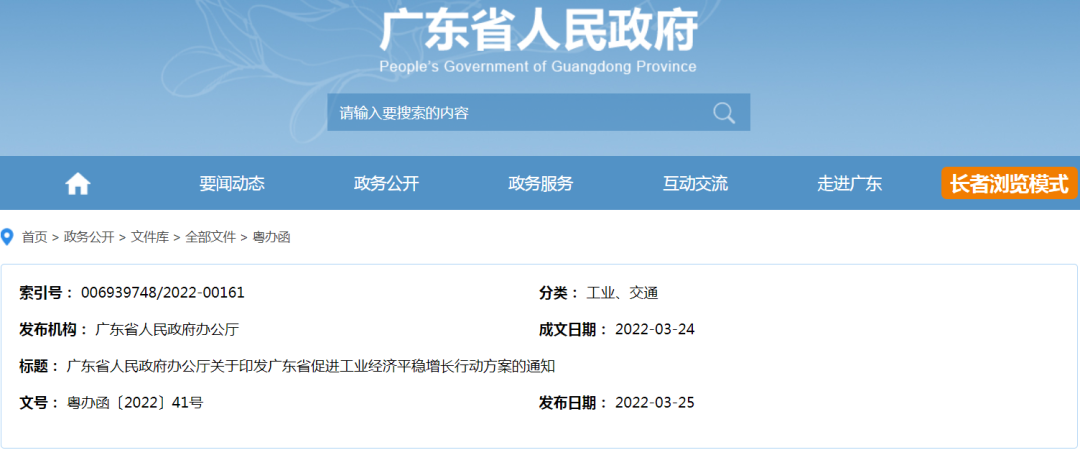Open the 互动交流 menu
The width and height of the screenshot is (1080, 450).
pyautogui.click(x=696, y=184)
